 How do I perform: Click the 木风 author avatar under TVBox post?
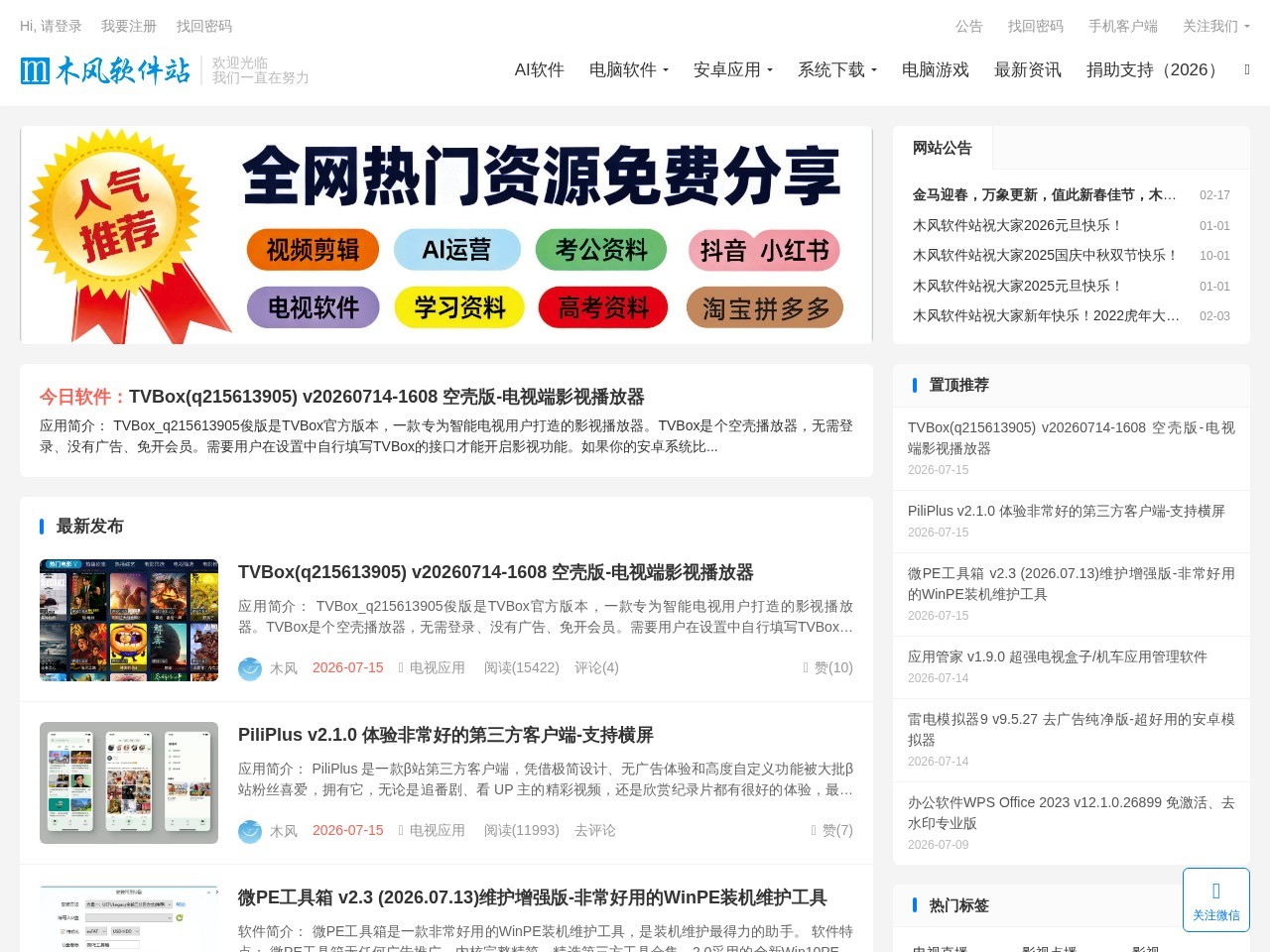point(250,668)
